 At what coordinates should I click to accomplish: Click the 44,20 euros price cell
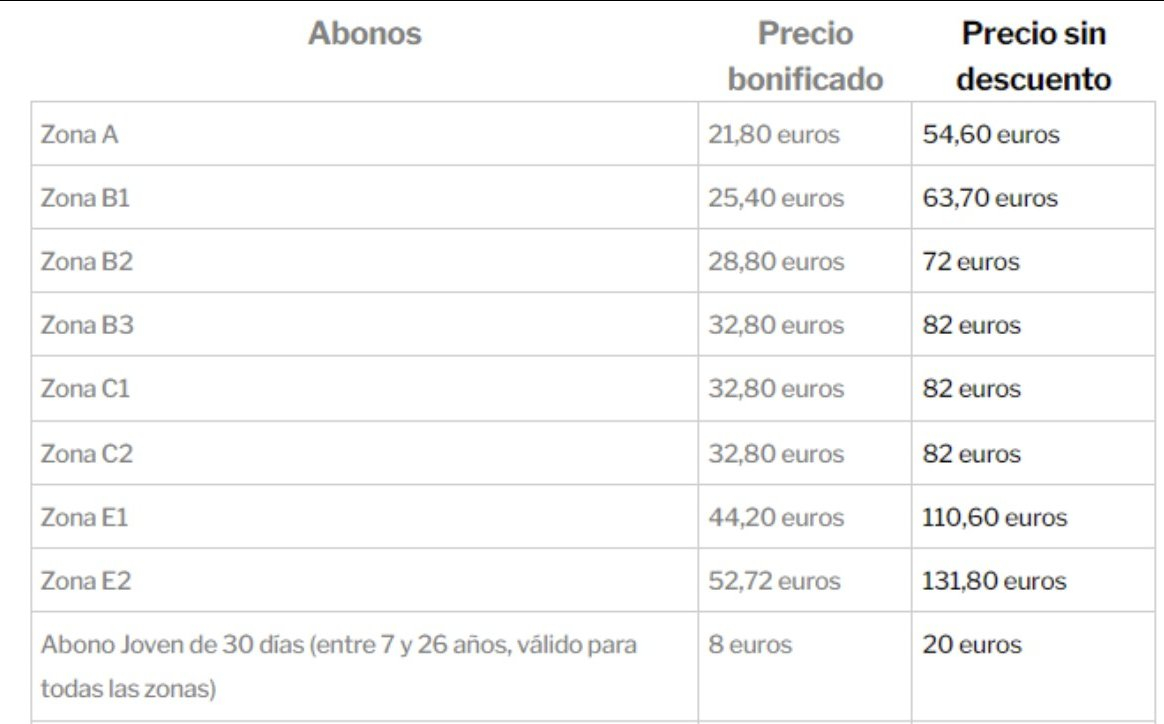(776, 518)
